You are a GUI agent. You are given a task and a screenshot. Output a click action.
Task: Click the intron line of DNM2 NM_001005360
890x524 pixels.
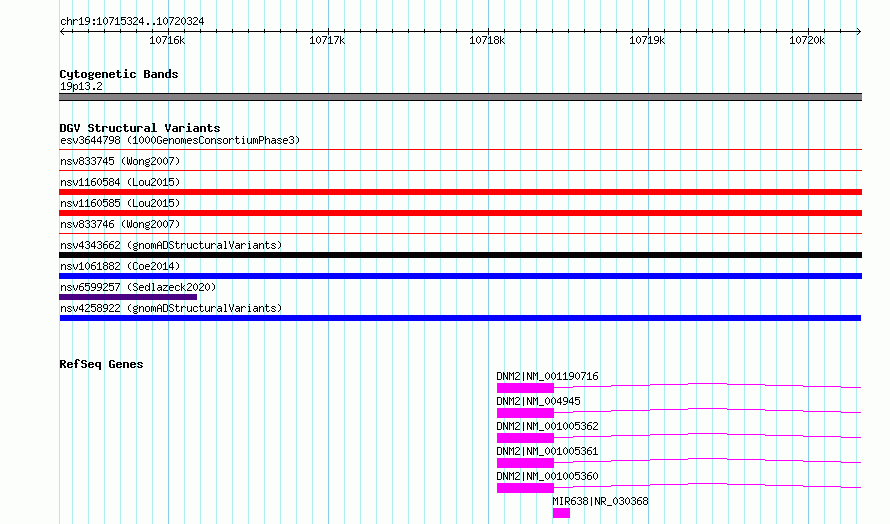[707, 484]
